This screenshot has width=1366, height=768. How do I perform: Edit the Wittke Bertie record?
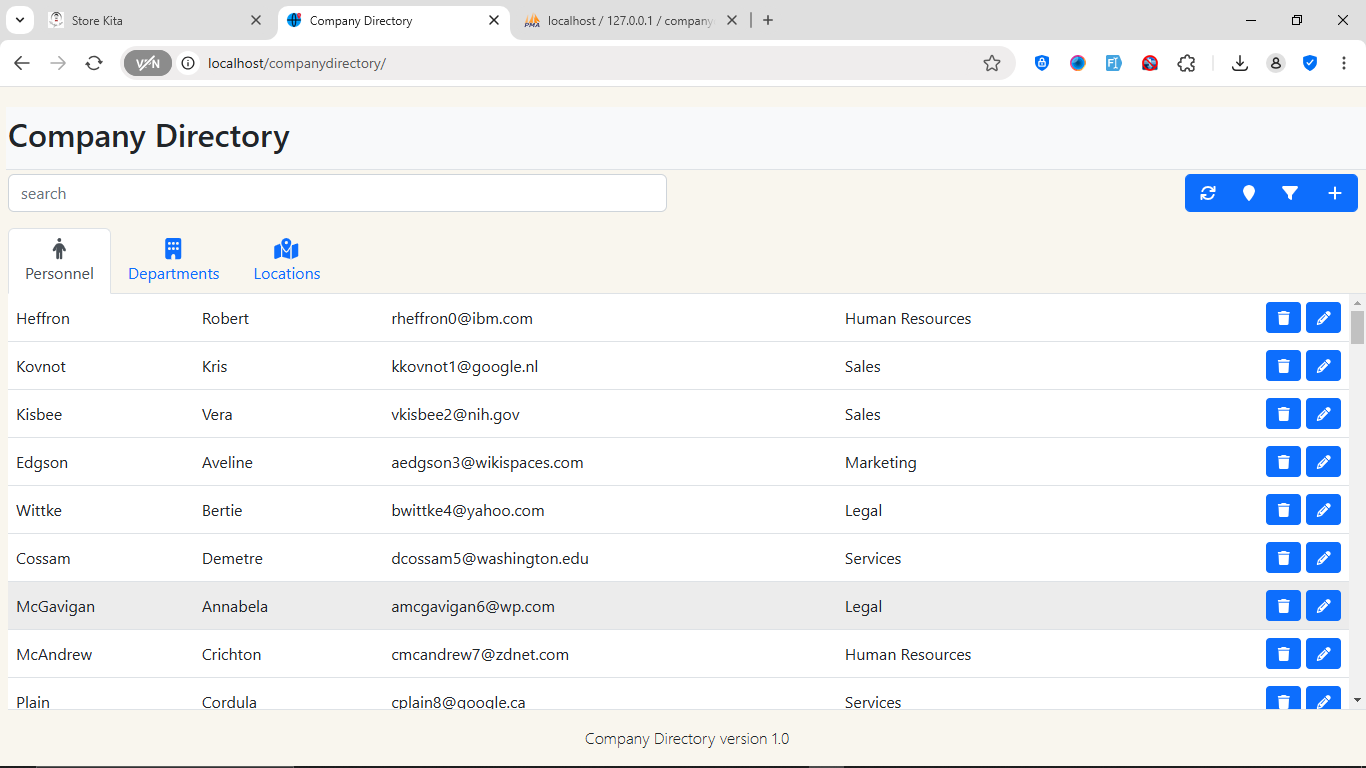click(1323, 510)
